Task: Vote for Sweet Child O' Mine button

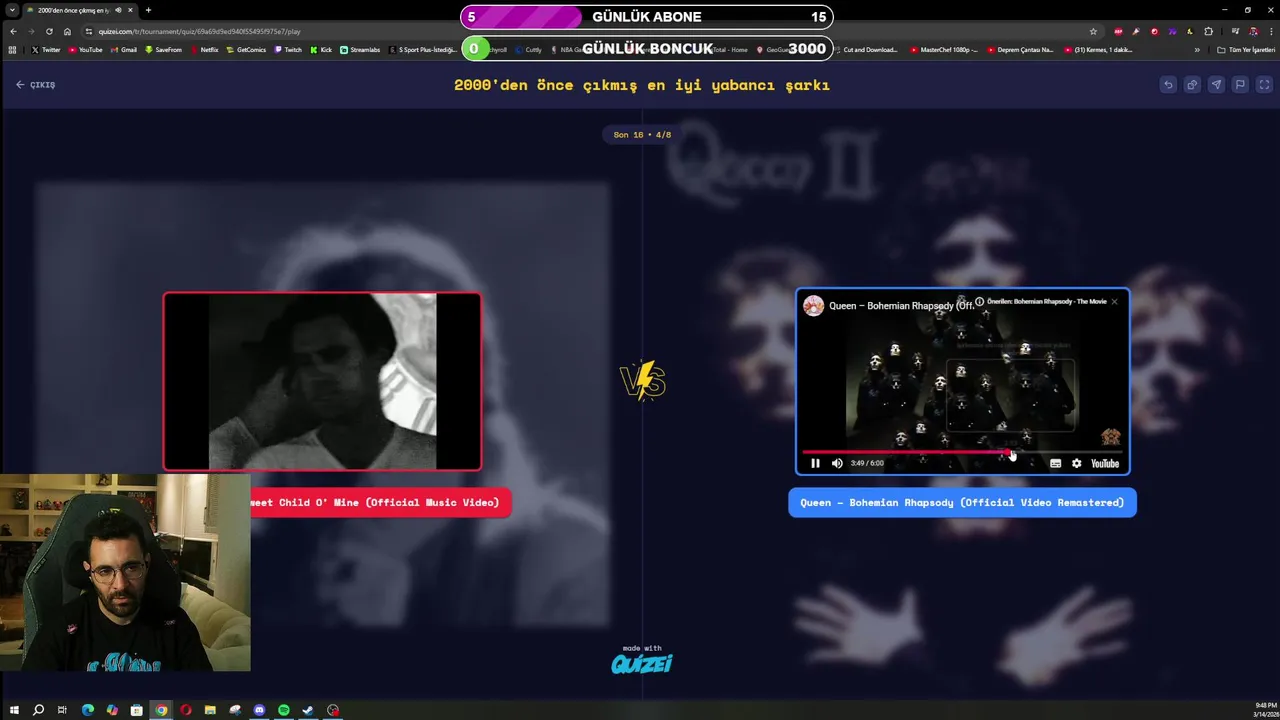Action: [381, 502]
